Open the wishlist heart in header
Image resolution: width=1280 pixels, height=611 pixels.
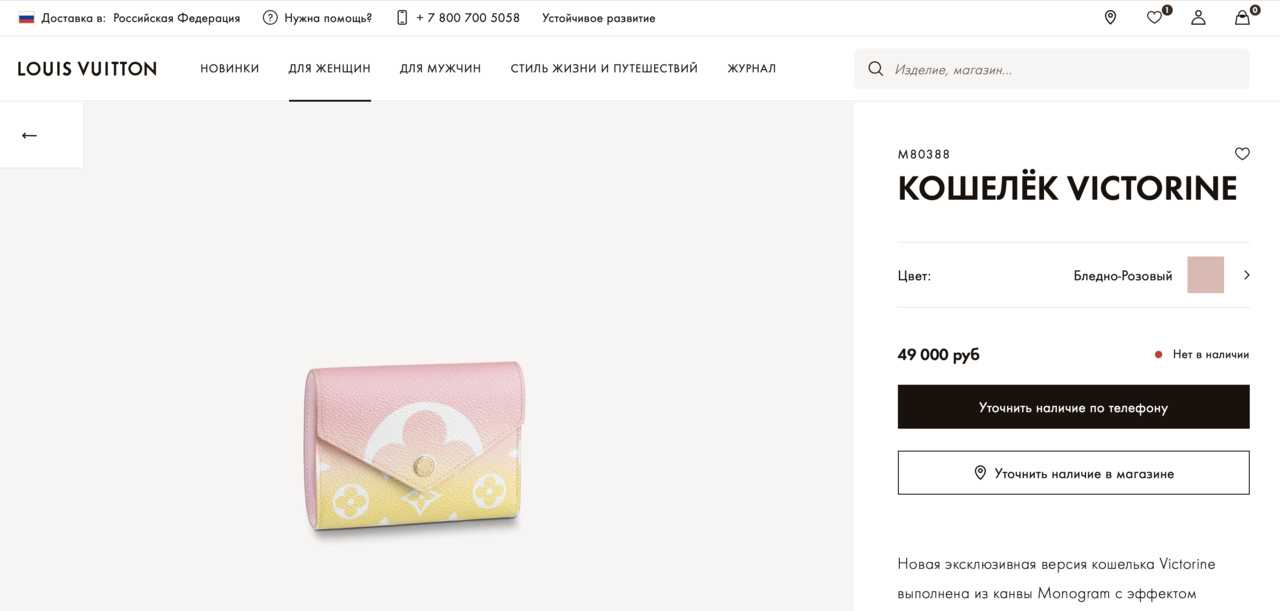1154,17
